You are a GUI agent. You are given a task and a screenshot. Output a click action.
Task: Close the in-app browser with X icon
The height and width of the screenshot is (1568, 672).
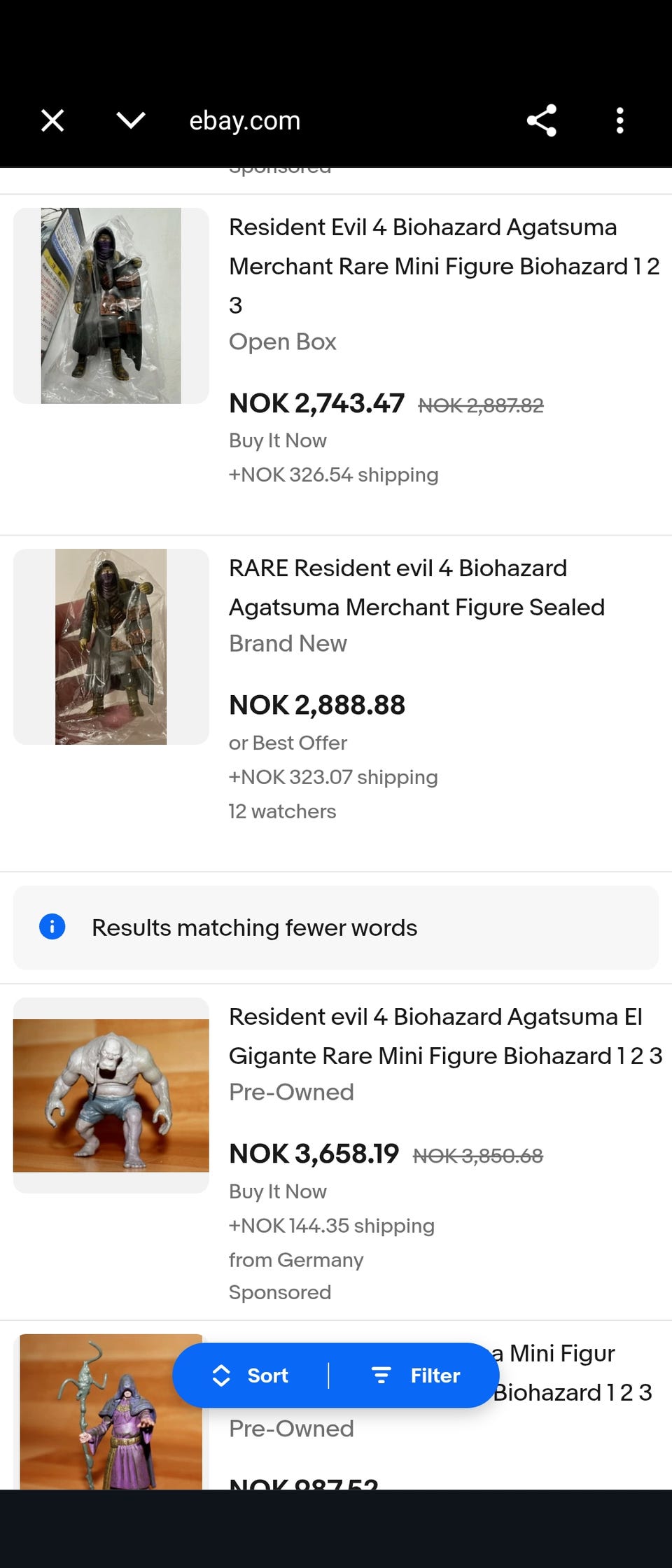pyautogui.click(x=52, y=120)
